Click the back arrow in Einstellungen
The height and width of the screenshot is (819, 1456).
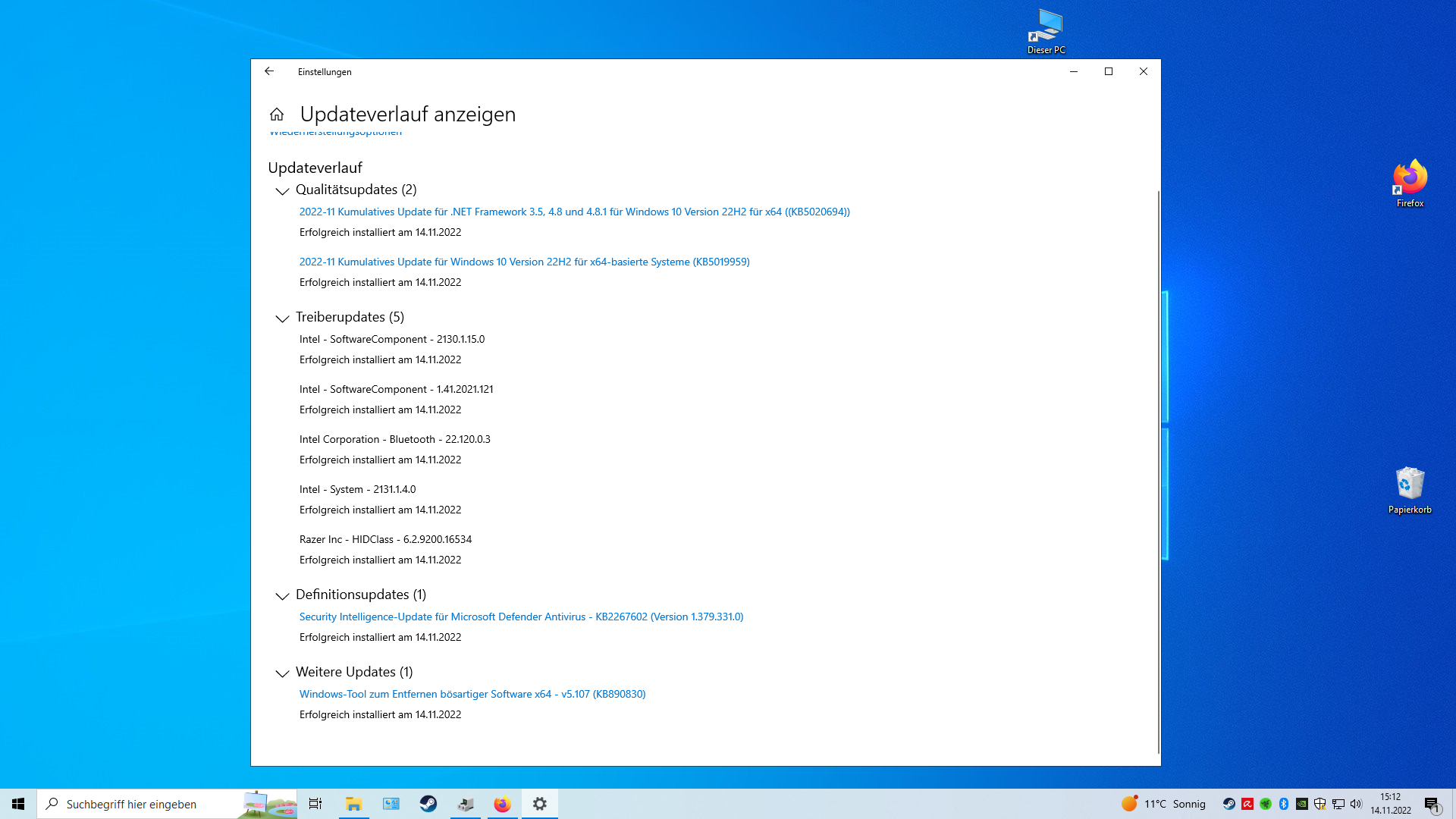[269, 71]
